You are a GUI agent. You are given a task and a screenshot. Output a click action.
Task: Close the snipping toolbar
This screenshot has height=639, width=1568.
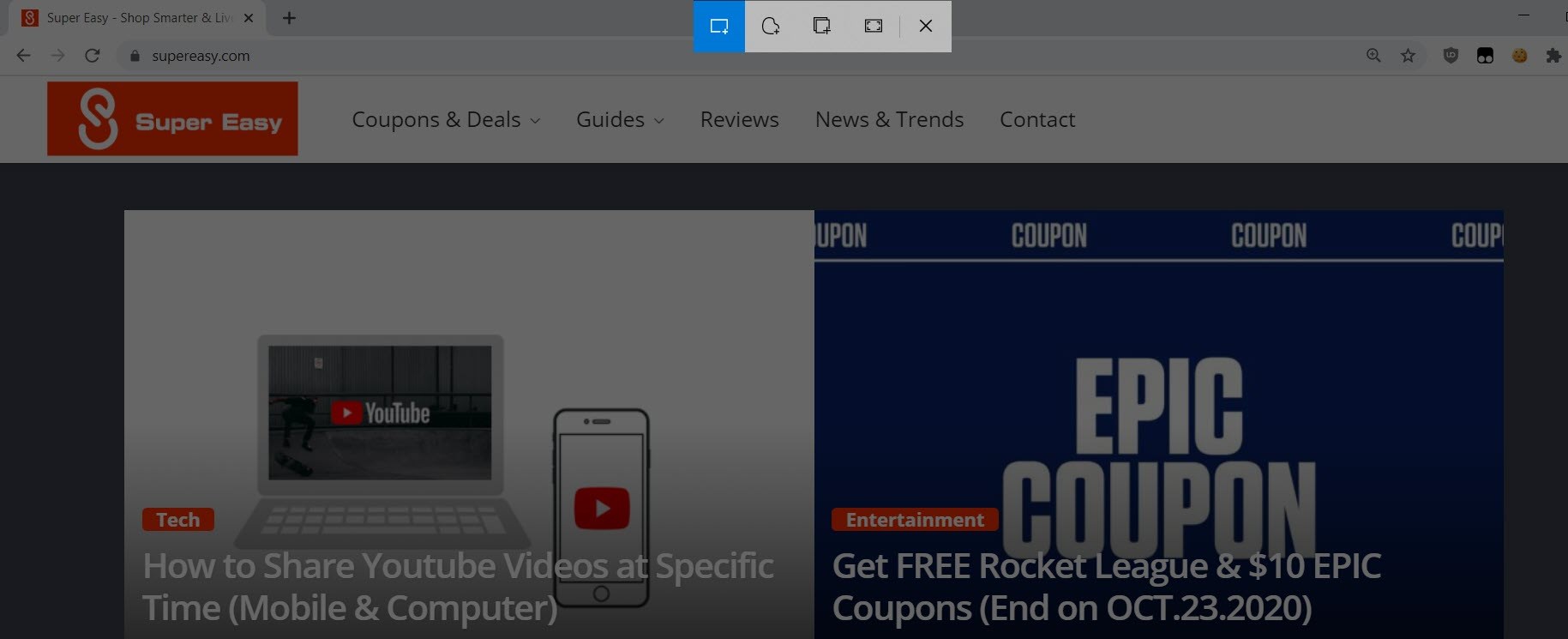(x=926, y=26)
